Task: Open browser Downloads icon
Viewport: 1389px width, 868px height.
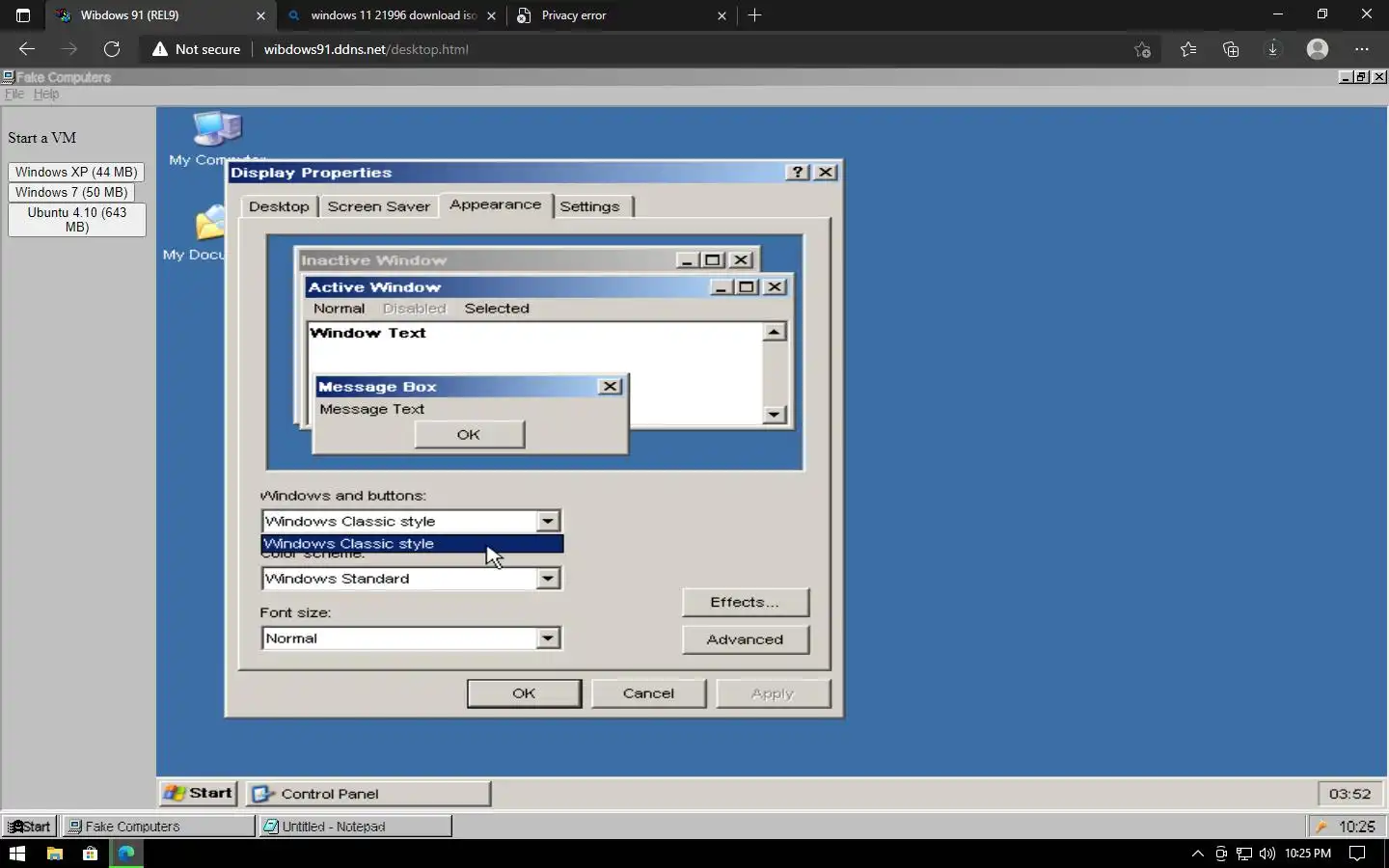Action: (1273, 49)
